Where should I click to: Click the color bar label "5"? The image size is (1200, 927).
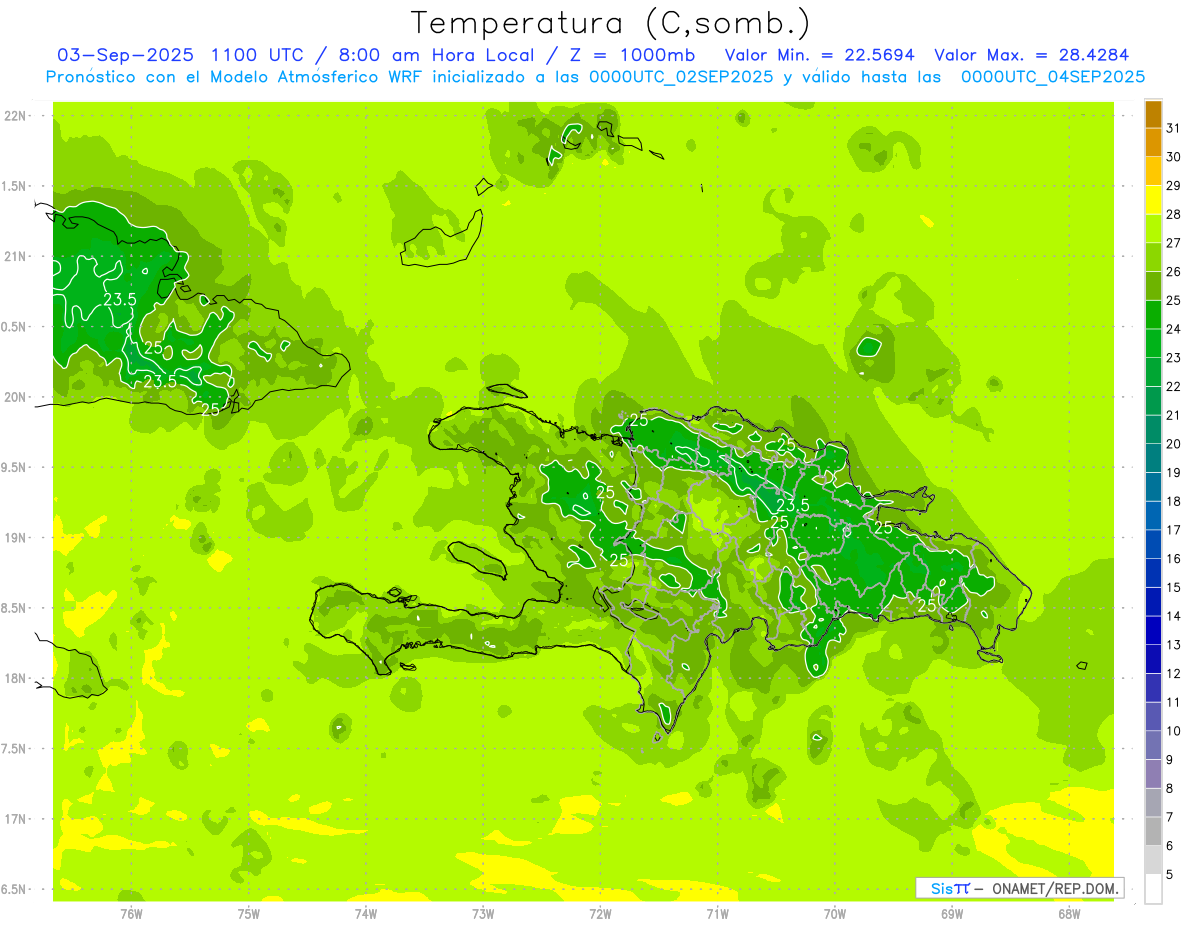coord(1170,874)
